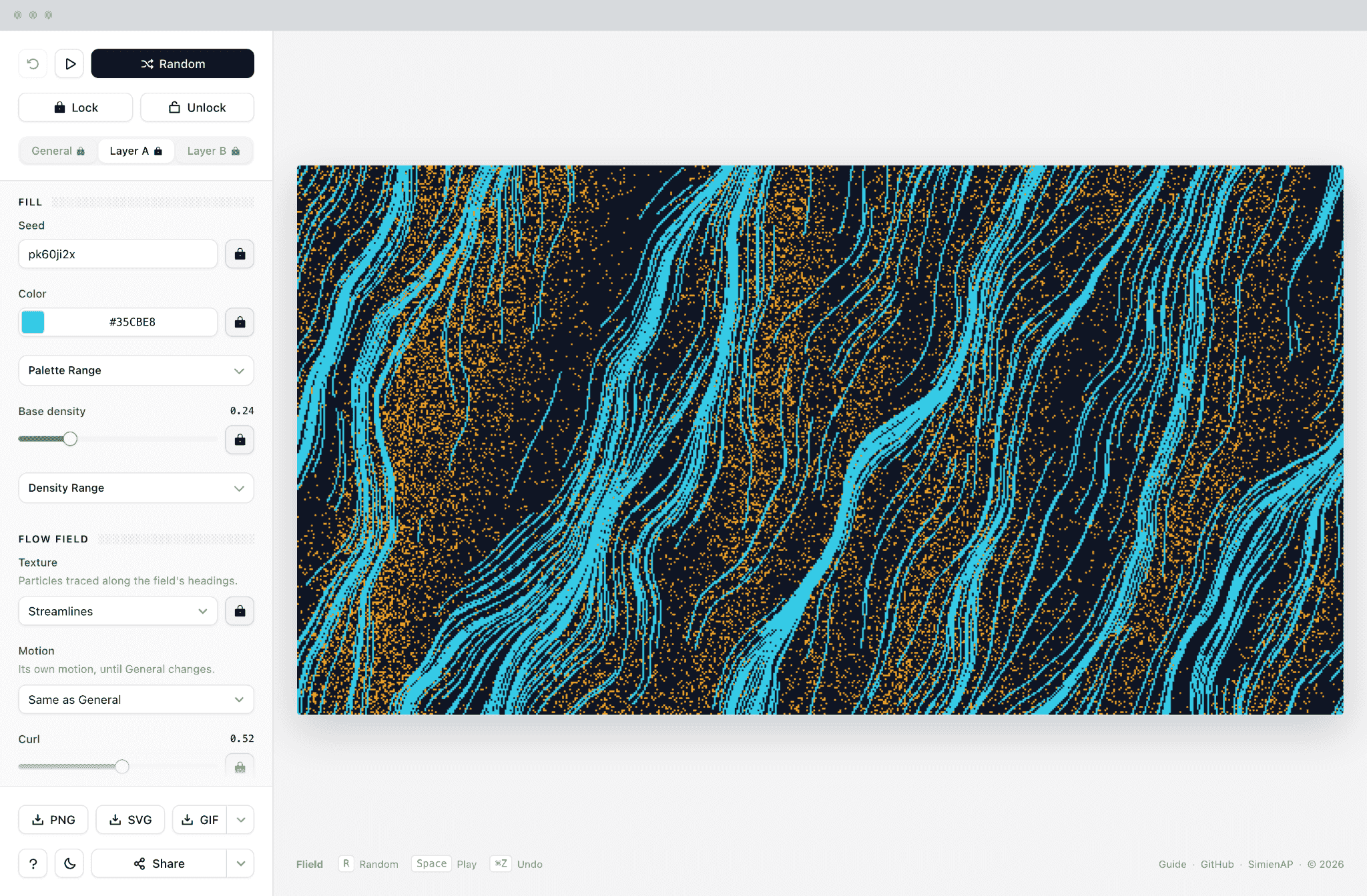Click the cyan color swatch

tap(33, 322)
